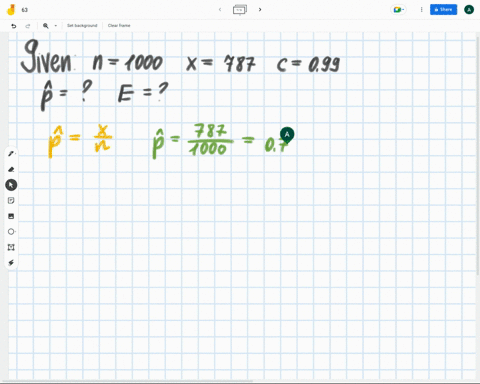Redo the last action

[28, 26]
